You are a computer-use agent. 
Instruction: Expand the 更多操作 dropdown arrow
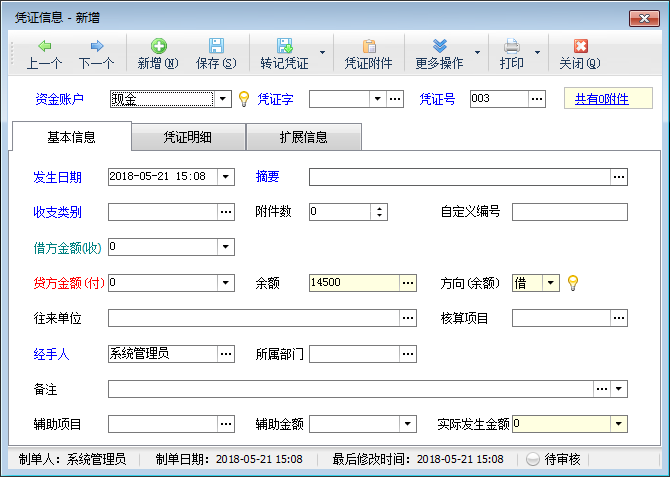click(477, 52)
